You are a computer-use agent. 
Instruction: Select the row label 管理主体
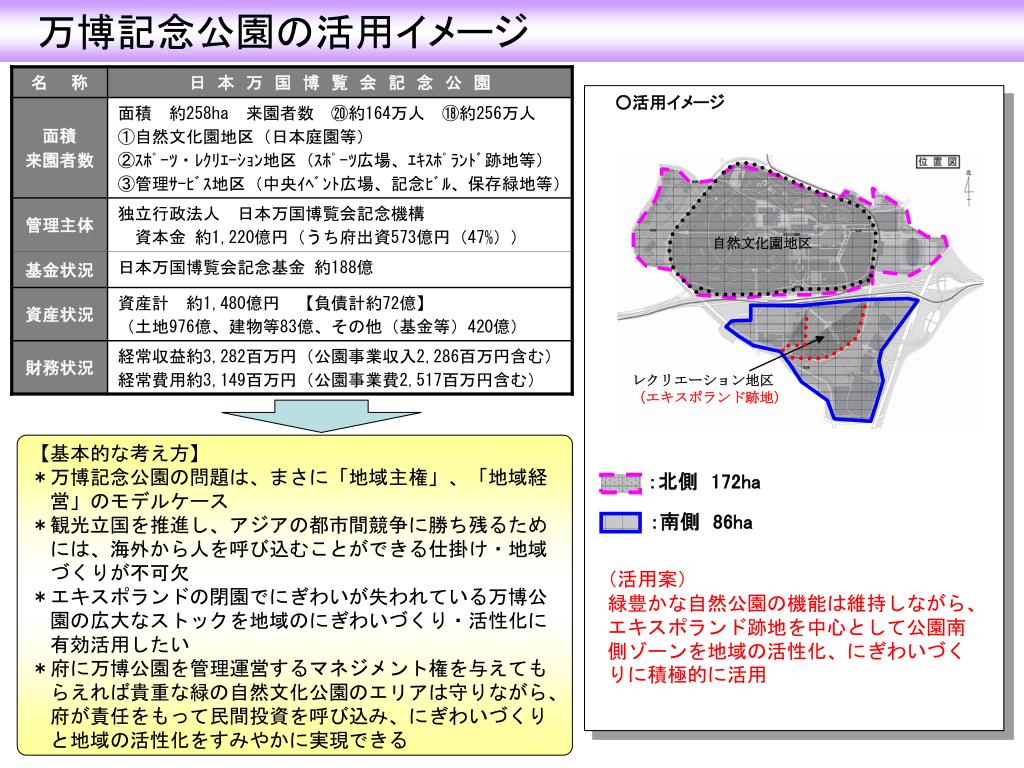[x=59, y=225]
